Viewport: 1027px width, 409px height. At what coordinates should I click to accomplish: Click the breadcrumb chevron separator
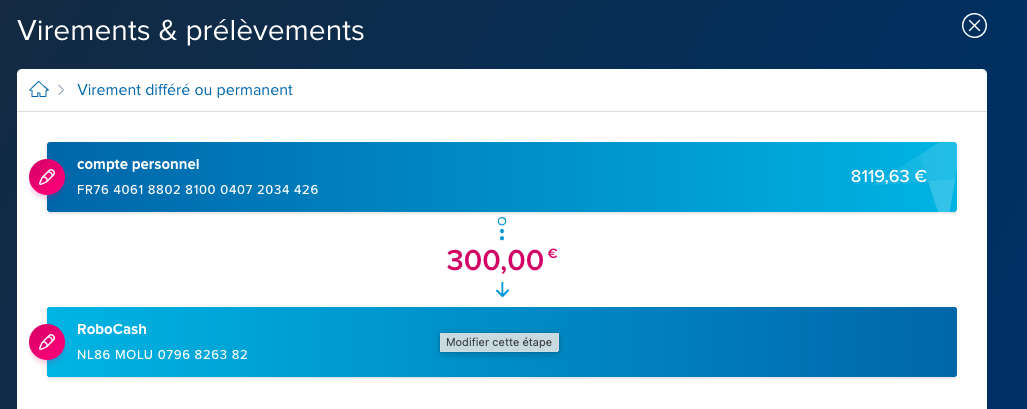coord(62,90)
